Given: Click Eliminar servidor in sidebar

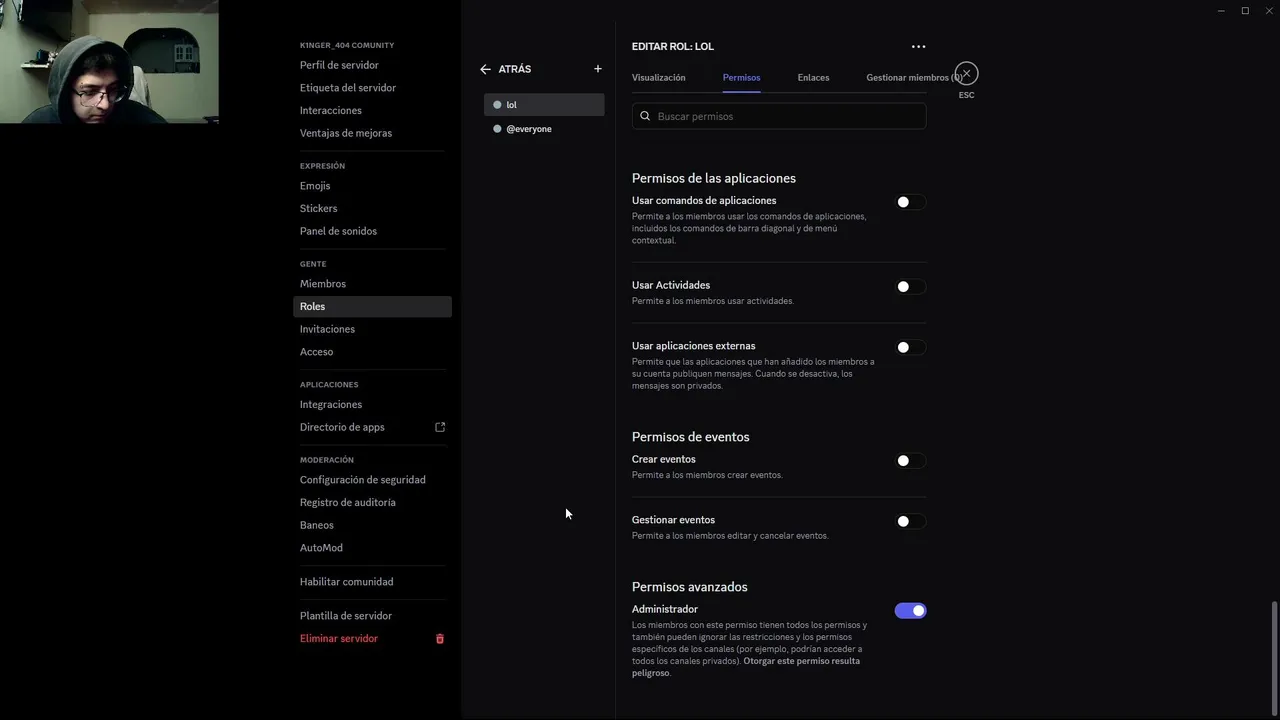Looking at the screenshot, I should (339, 639).
